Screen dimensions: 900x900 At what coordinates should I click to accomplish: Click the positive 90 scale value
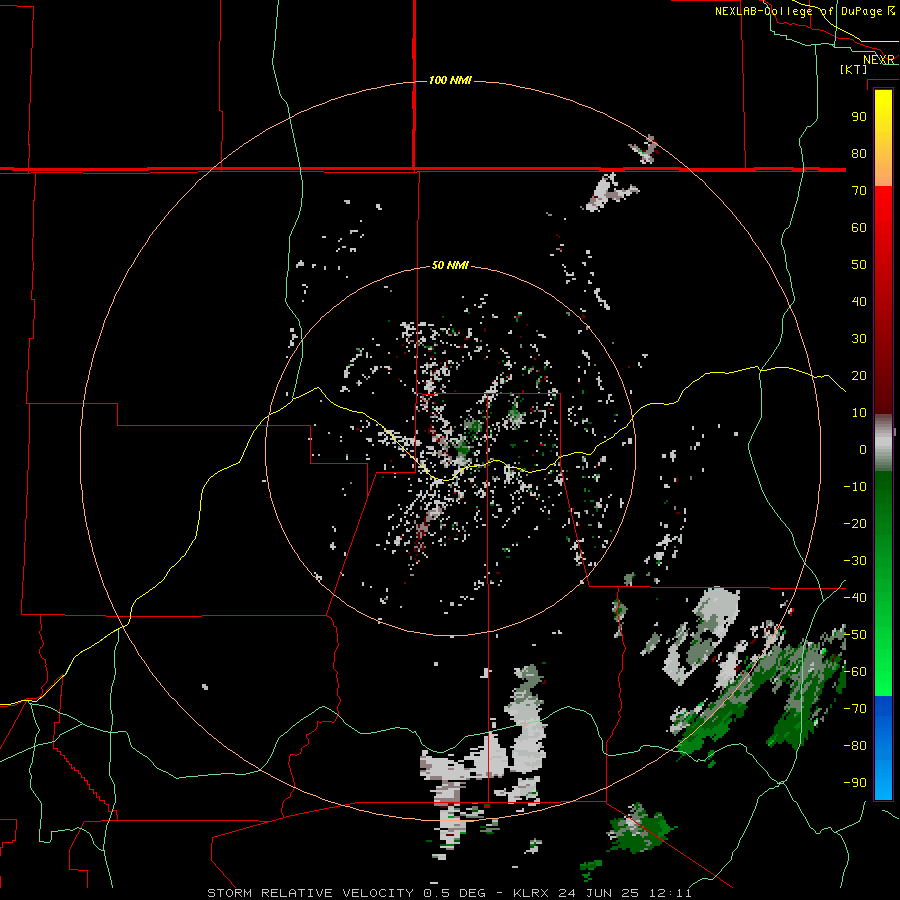tap(859, 117)
